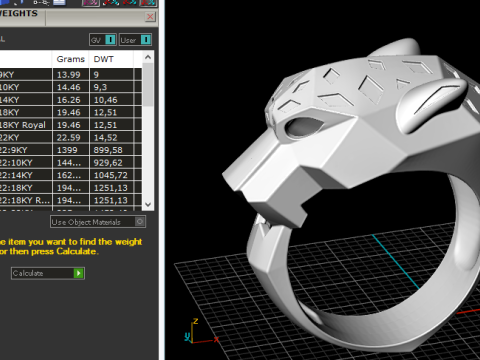Select the WEIGHTS panel tab title

pos(19,13)
